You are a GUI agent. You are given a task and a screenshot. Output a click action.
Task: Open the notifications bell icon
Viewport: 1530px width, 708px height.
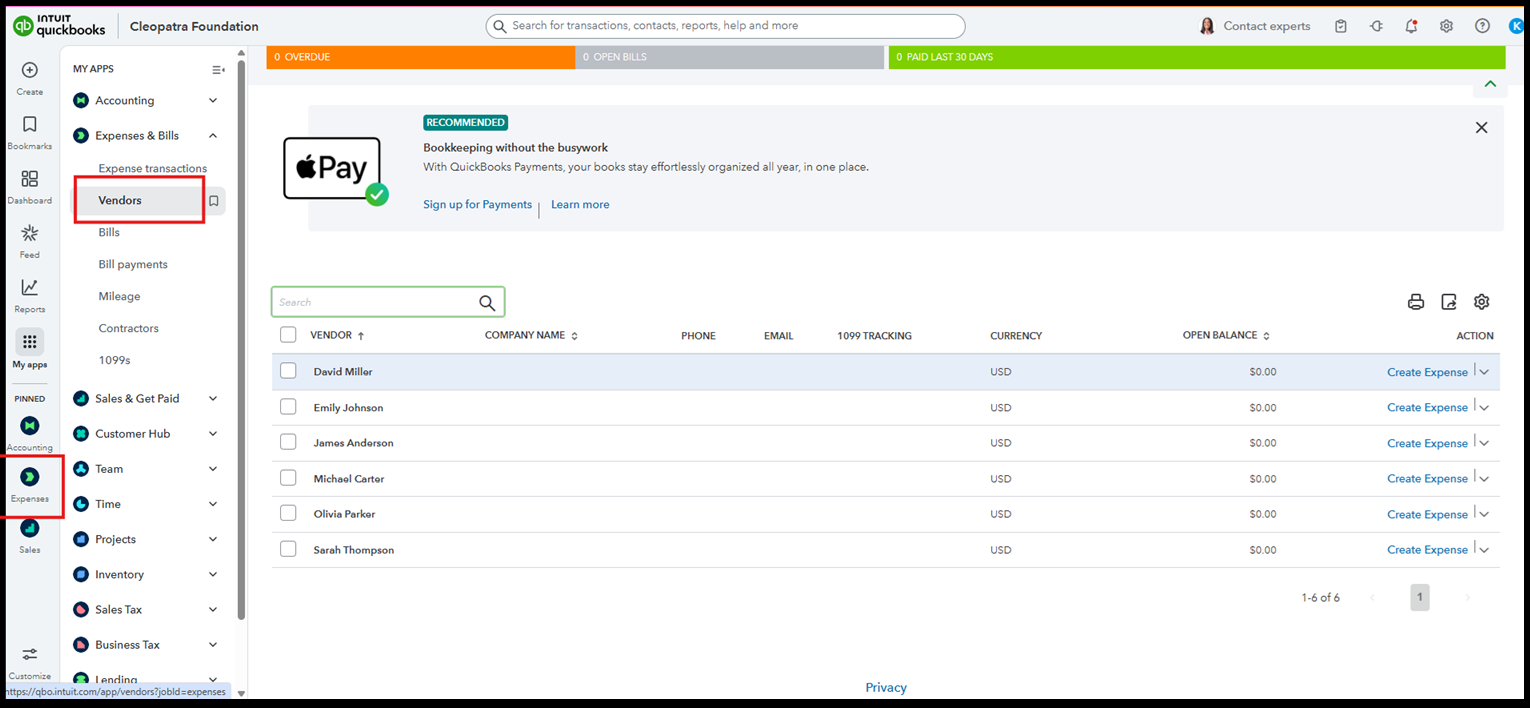1411,26
